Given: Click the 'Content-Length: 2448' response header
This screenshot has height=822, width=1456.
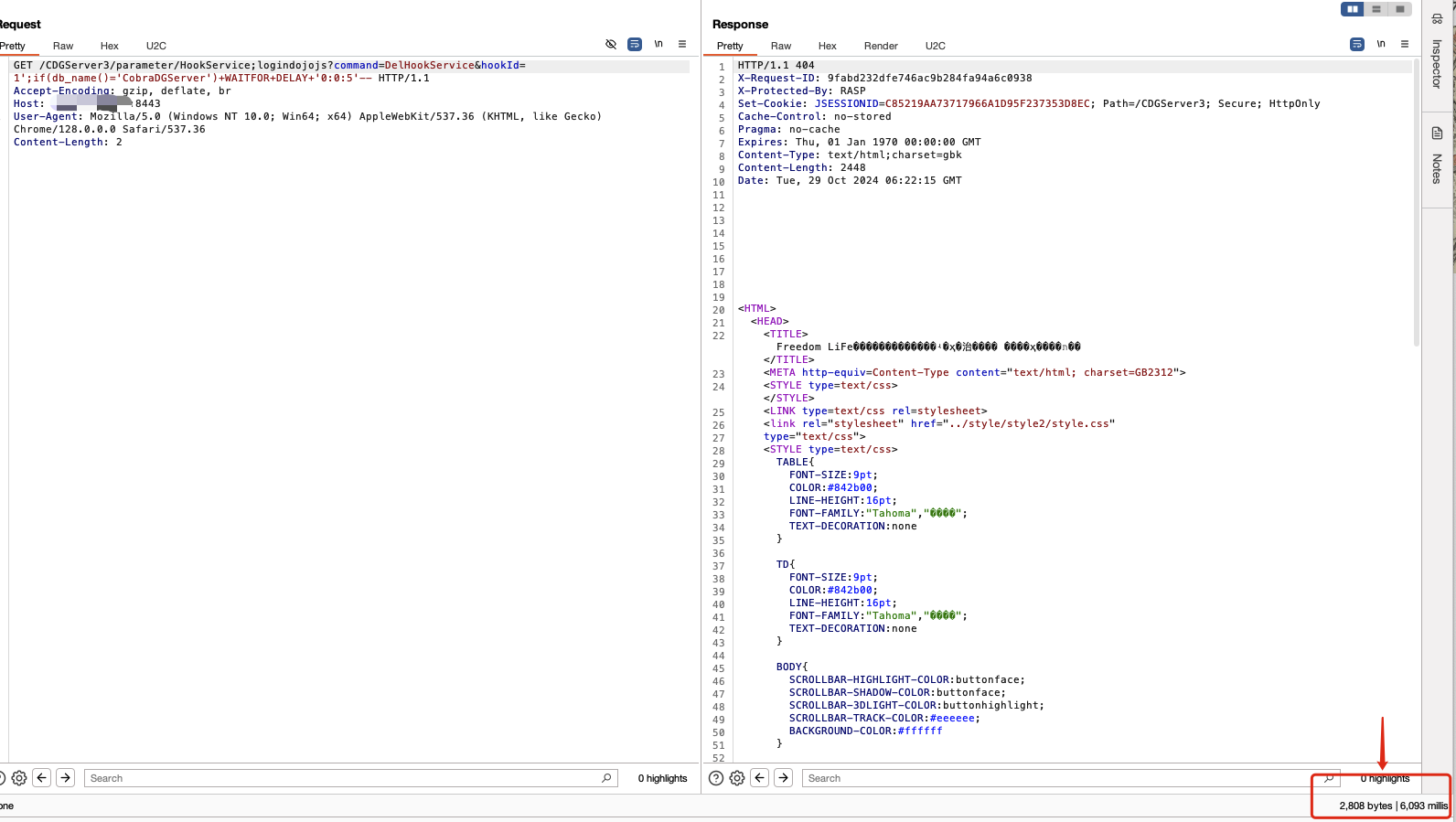Looking at the screenshot, I should tap(801, 167).
